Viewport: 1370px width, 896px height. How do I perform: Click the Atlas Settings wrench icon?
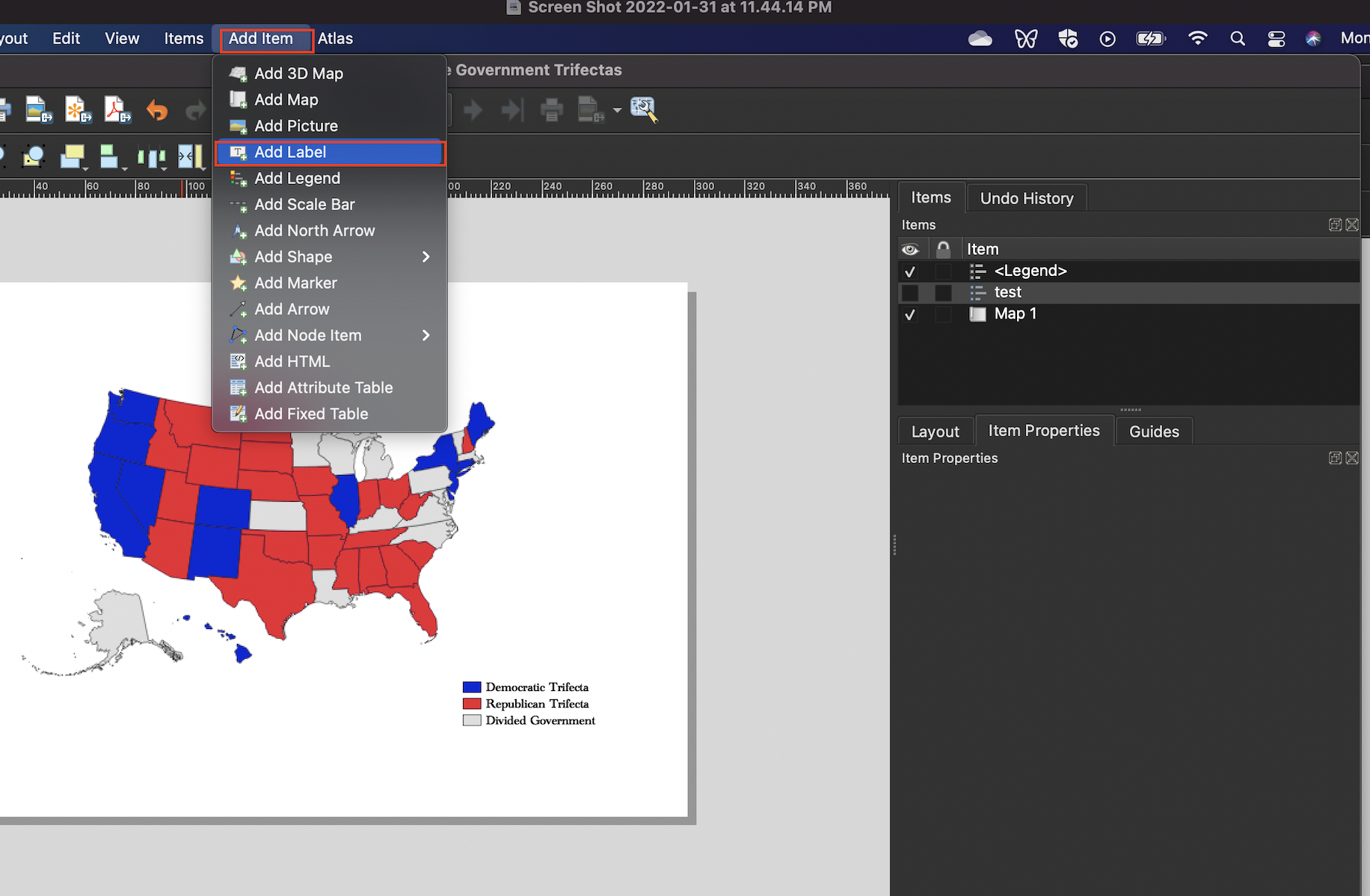pos(643,110)
